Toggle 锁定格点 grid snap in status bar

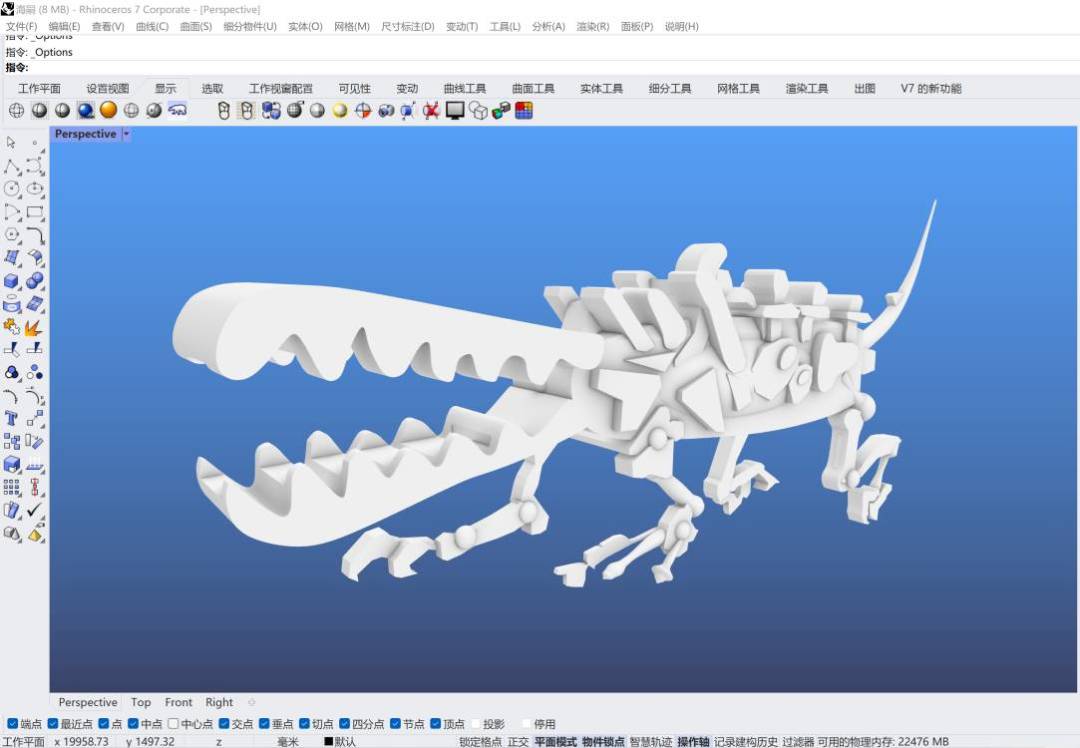click(480, 742)
